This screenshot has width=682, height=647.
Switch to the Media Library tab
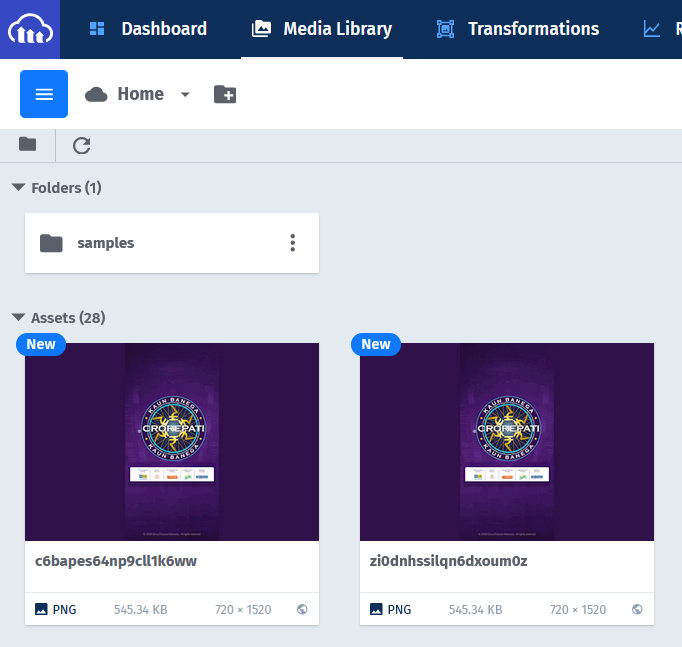pyautogui.click(x=322, y=29)
